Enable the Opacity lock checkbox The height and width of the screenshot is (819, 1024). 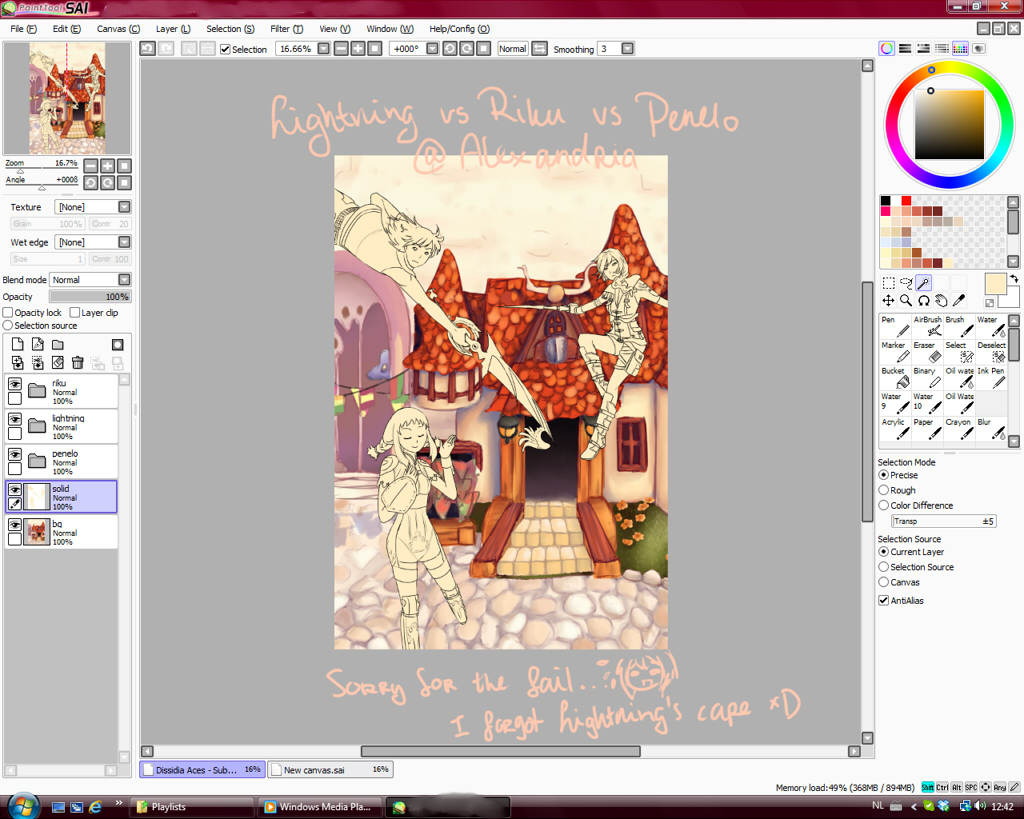click(x=9, y=313)
